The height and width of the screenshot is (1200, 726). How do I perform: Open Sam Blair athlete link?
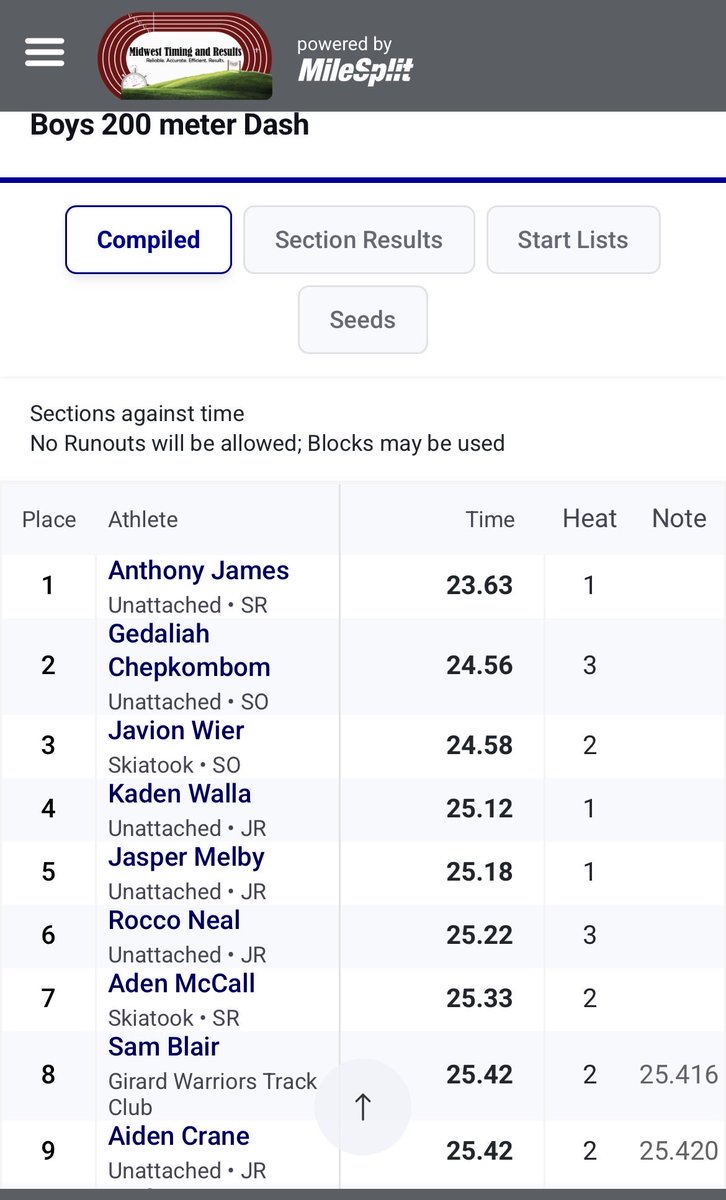[x=163, y=1047]
